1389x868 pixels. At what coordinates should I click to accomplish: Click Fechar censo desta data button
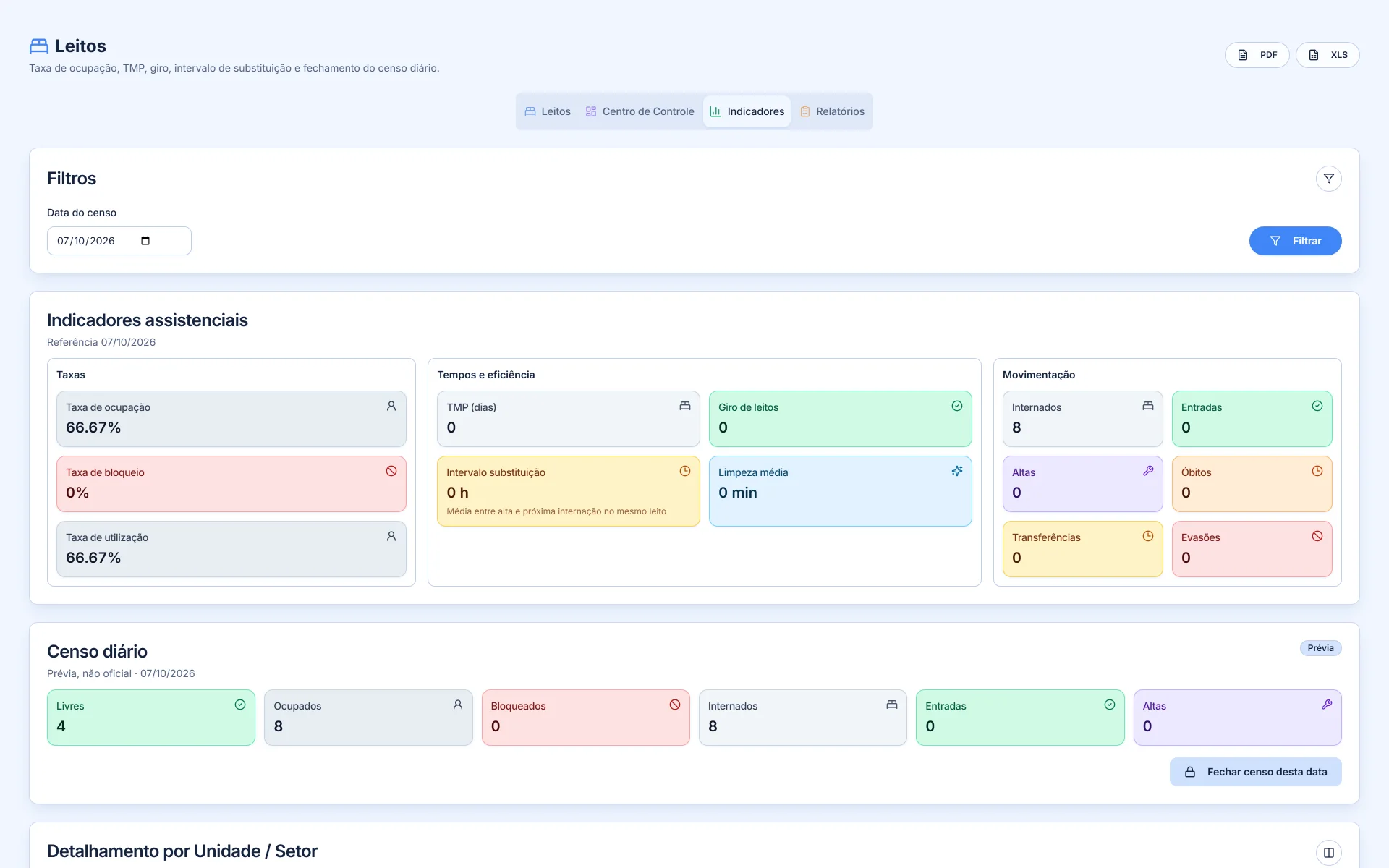1255,772
